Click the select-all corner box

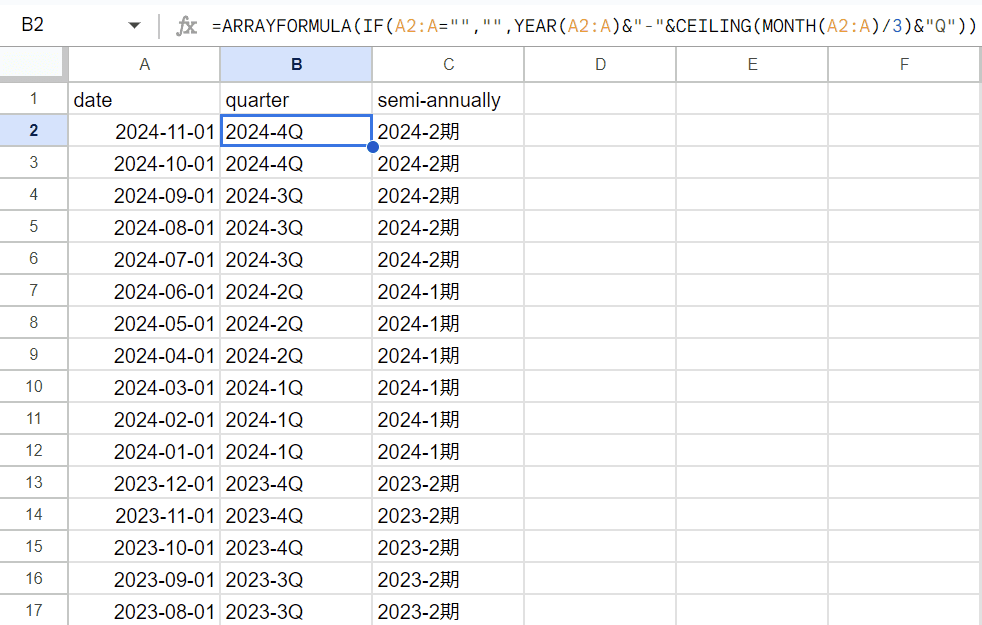pos(34,64)
